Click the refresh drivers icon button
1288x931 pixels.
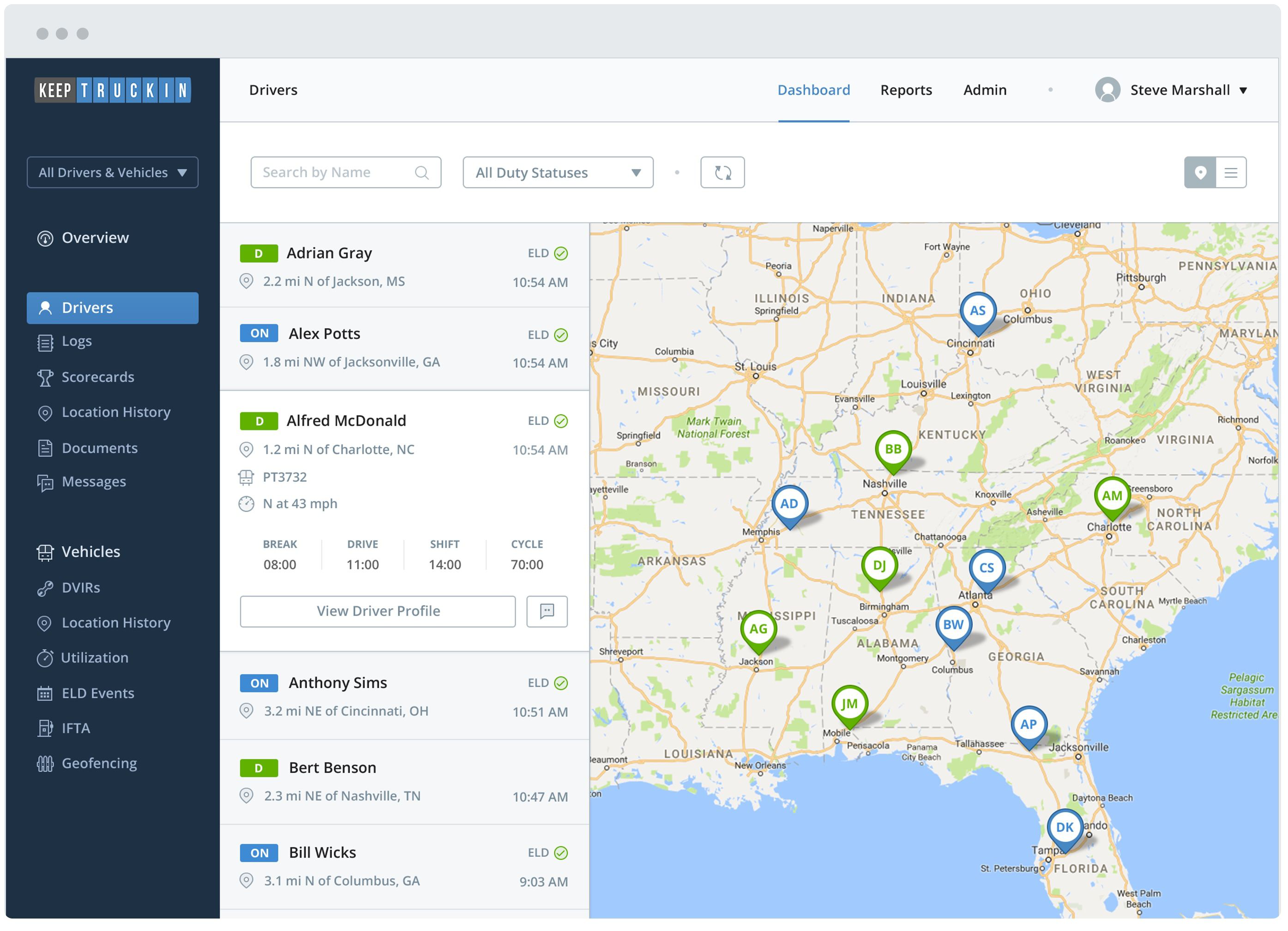click(722, 172)
